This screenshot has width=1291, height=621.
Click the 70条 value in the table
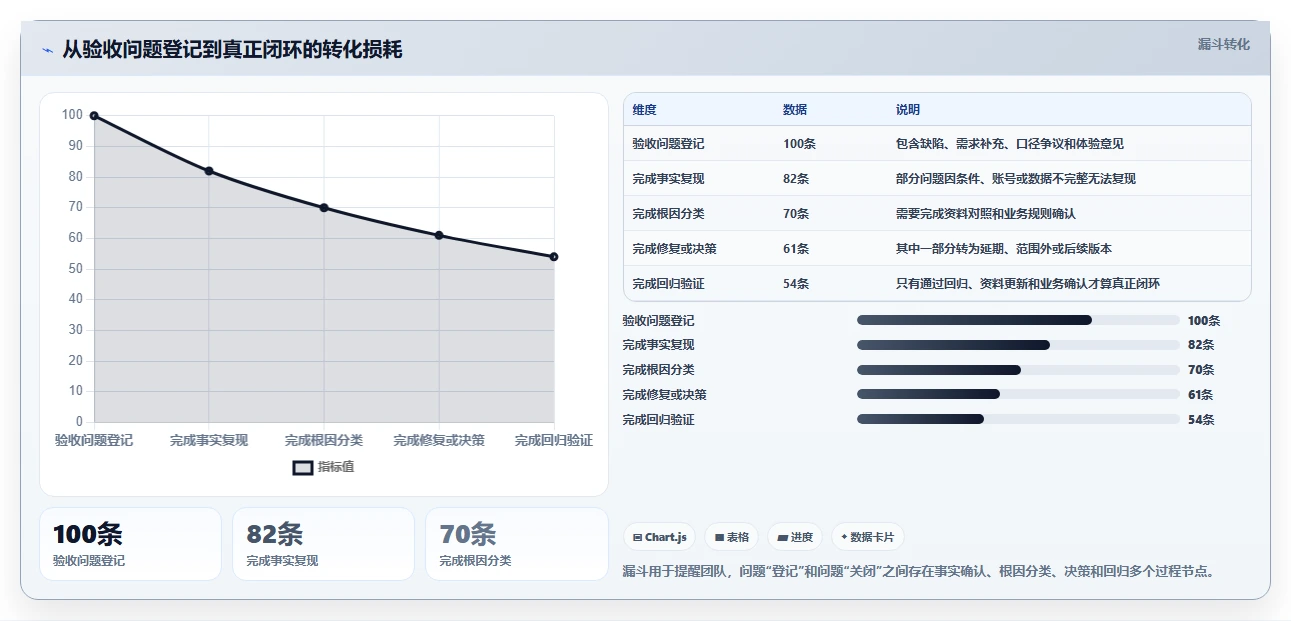click(x=796, y=214)
